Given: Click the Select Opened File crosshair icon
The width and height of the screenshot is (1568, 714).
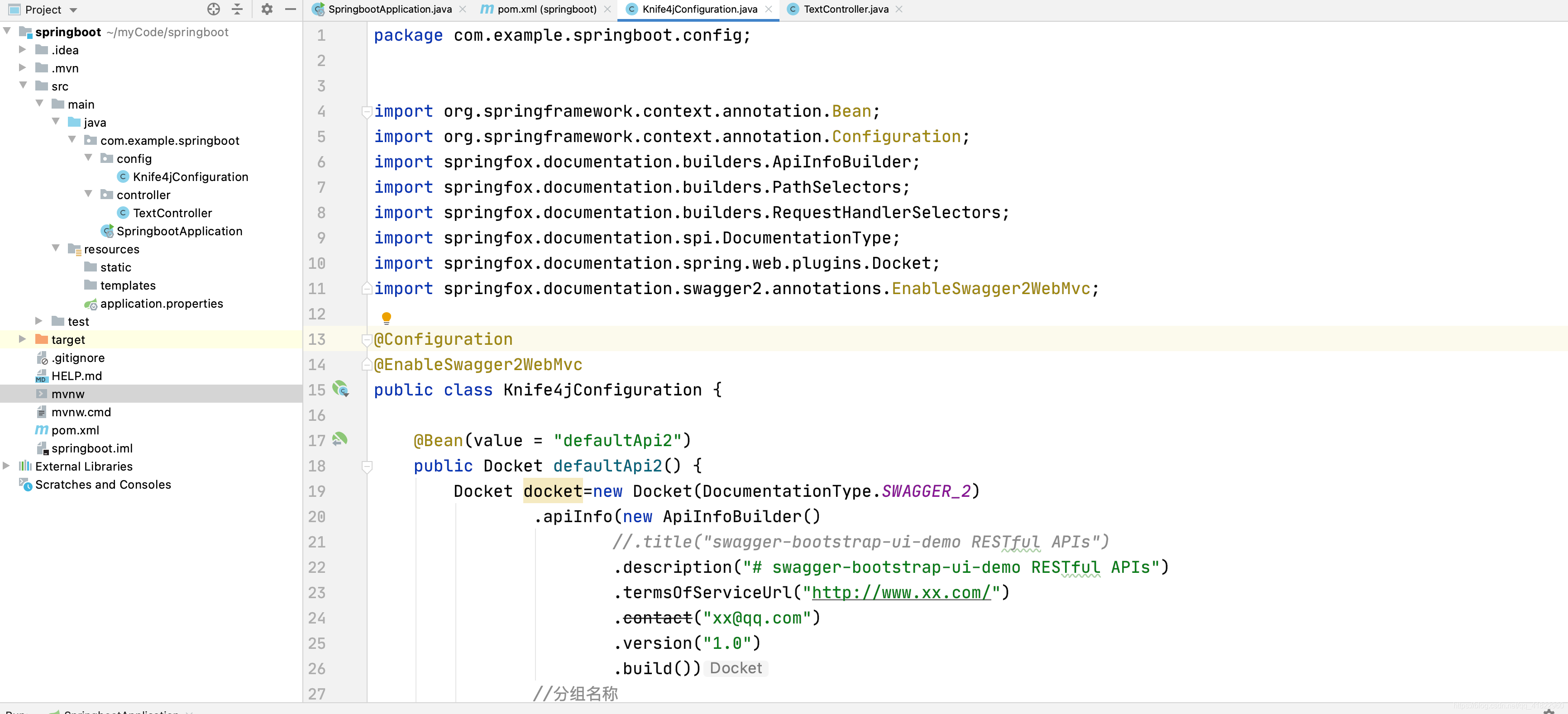Looking at the screenshot, I should (213, 9).
